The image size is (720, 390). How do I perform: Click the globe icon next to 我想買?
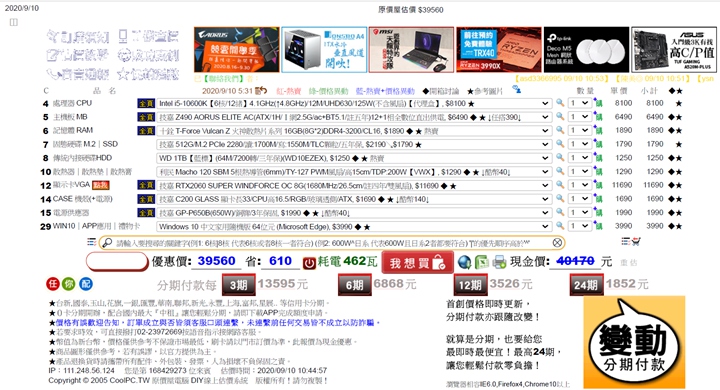pos(464,262)
